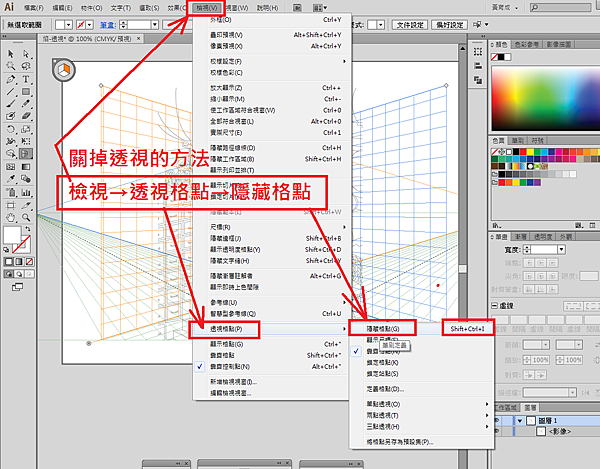600x469 pixels.
Task: Click Change Screen Mode icon in toolbox
Action: (17, 287)
